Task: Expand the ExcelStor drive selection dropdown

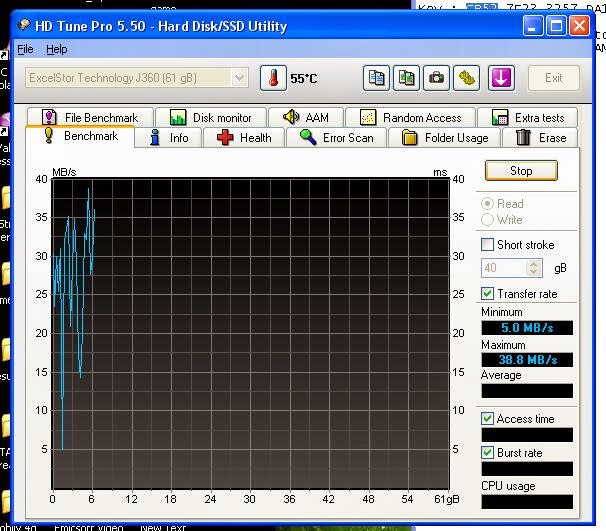Action: click(239, 78)
